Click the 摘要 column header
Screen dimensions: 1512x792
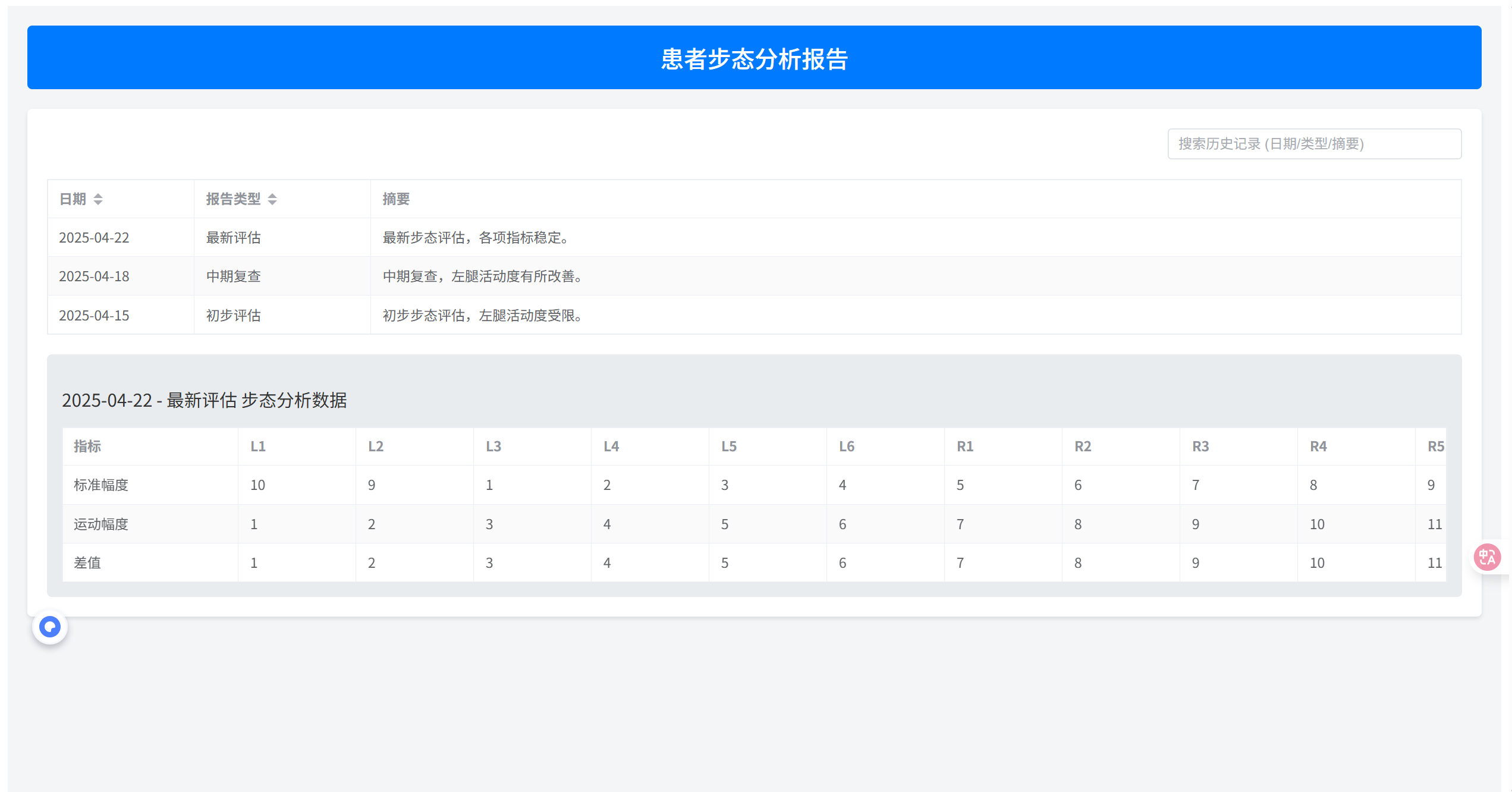click(x=396, y=199)
